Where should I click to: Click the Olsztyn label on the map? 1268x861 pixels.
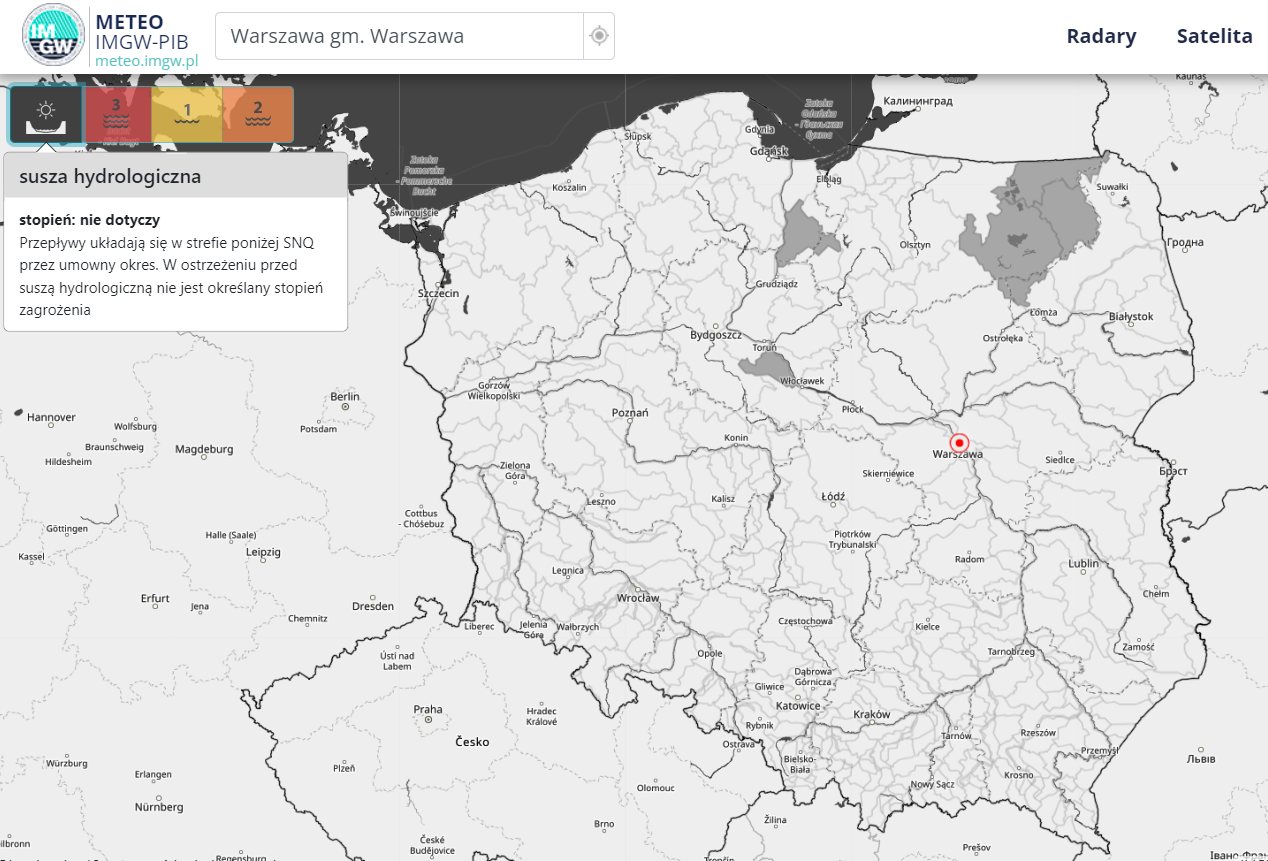915,244
